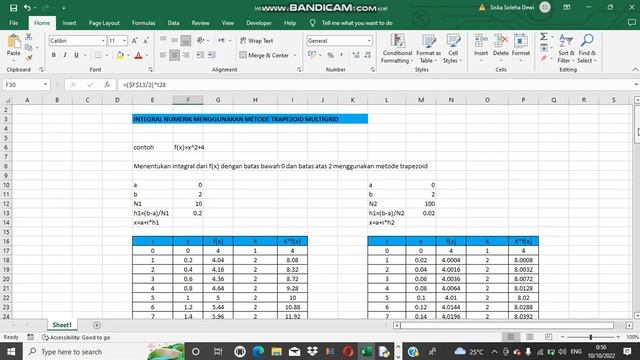640x360 pixels.
Task: Toggle Align Left
Action: [x=163, y=55]
